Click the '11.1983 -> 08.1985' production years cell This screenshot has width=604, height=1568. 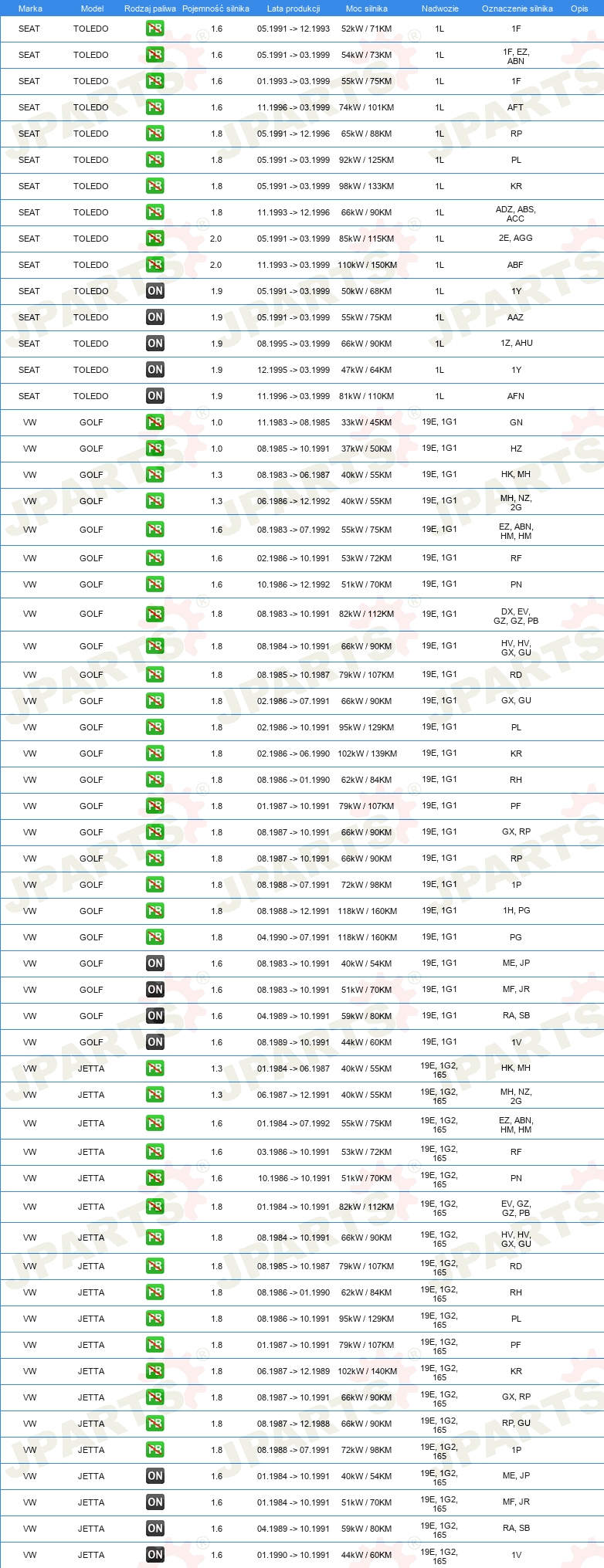pyautogui.click(x=294, y=422)
